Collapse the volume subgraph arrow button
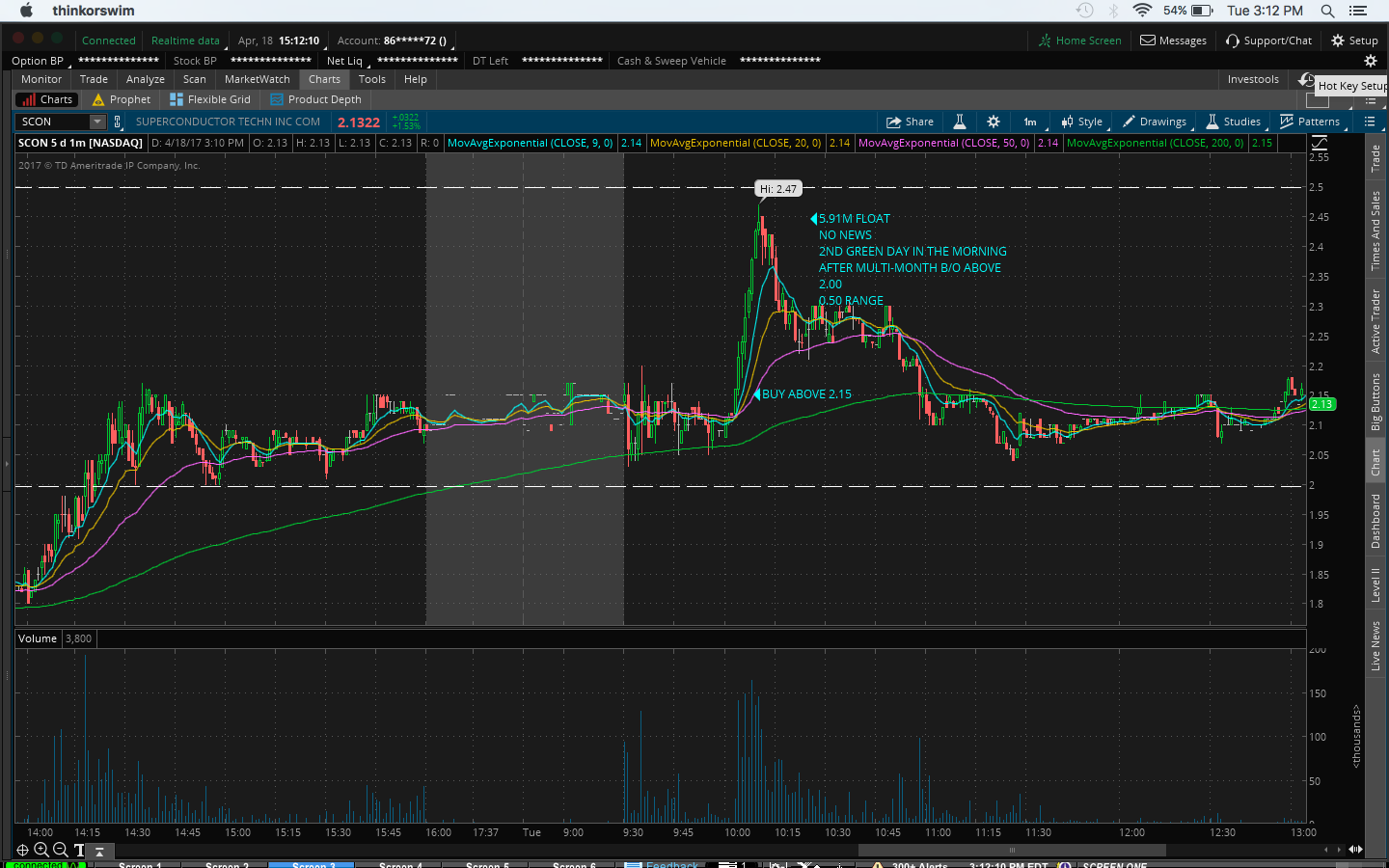The image size is (1389, 868). (x=99, y=851)
